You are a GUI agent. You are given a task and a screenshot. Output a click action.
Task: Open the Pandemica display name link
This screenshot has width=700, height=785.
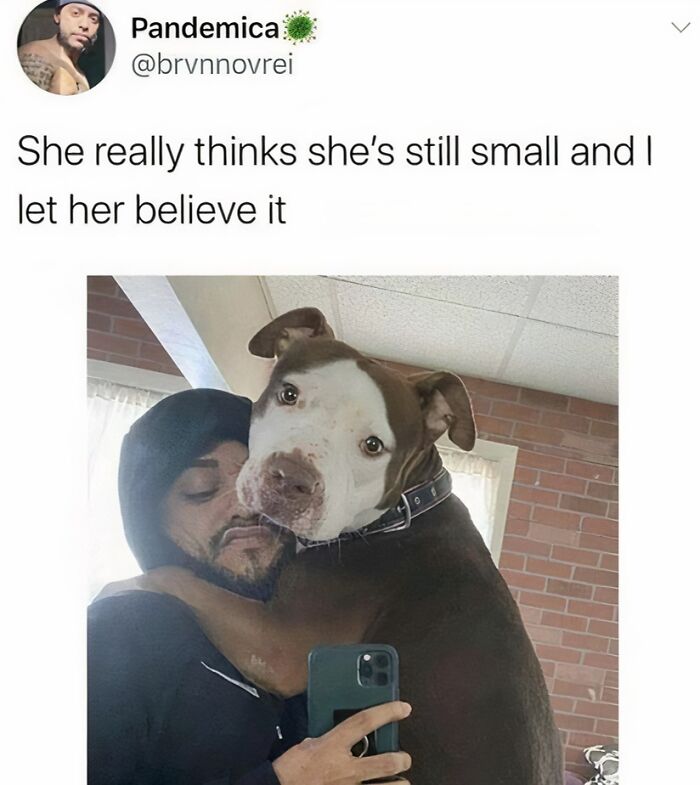[205, 29]
